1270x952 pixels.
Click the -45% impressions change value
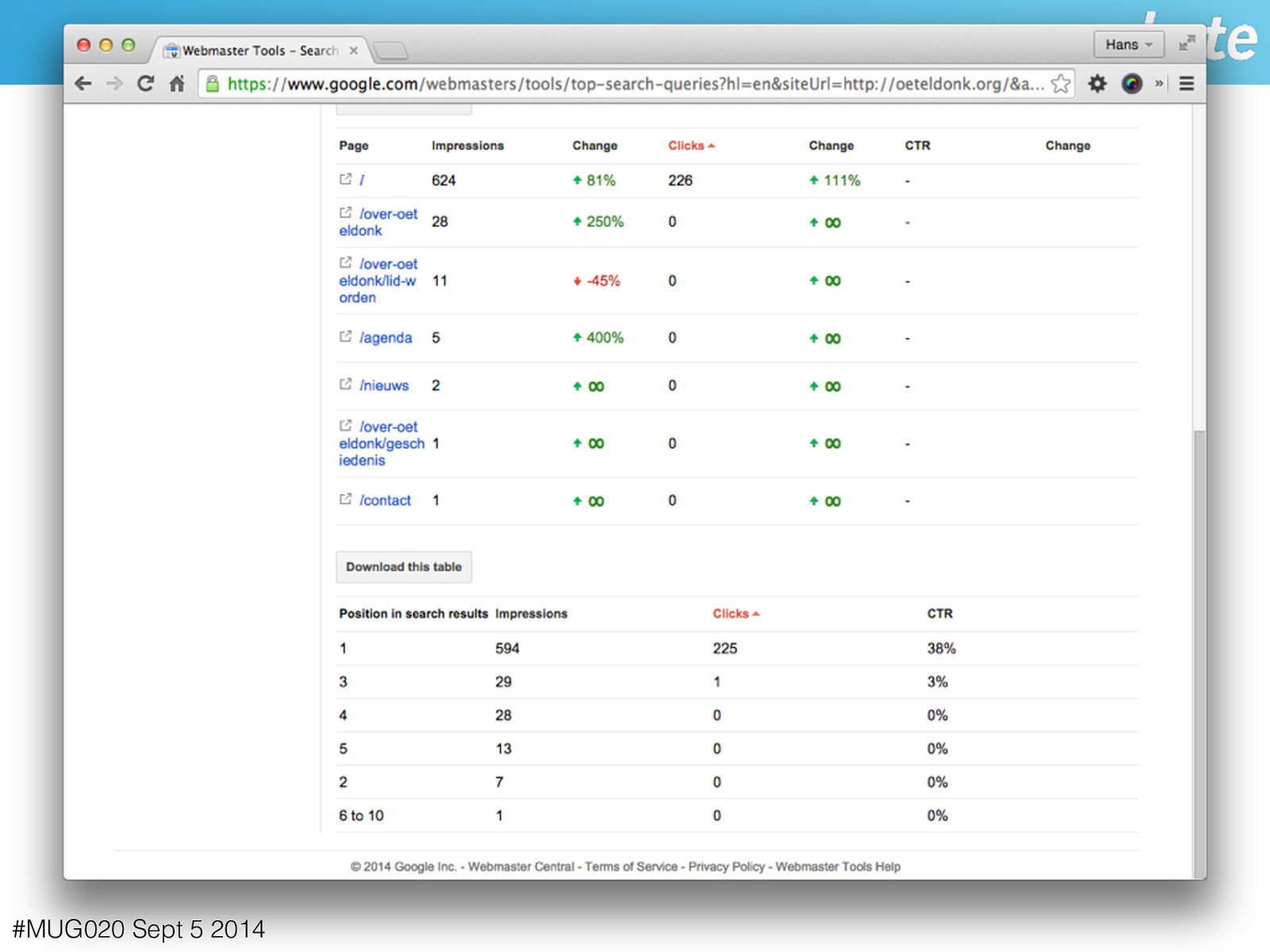coord(603,281)
